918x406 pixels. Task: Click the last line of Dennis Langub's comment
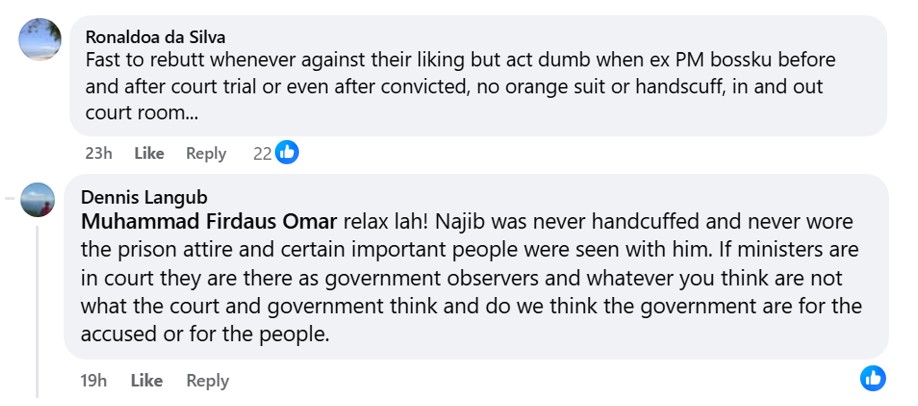(x=205, y=334)
